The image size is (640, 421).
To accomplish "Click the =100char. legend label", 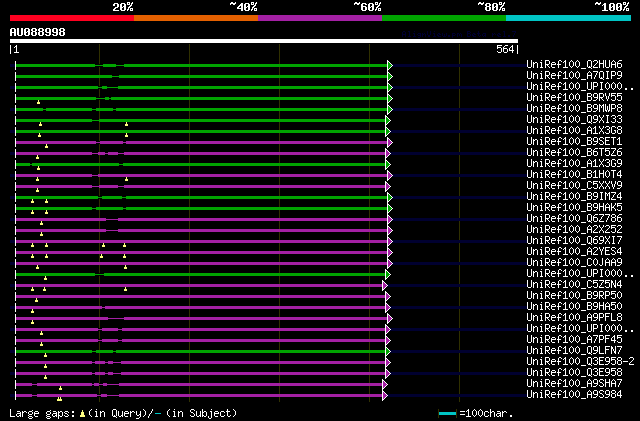I will point(486,414).
